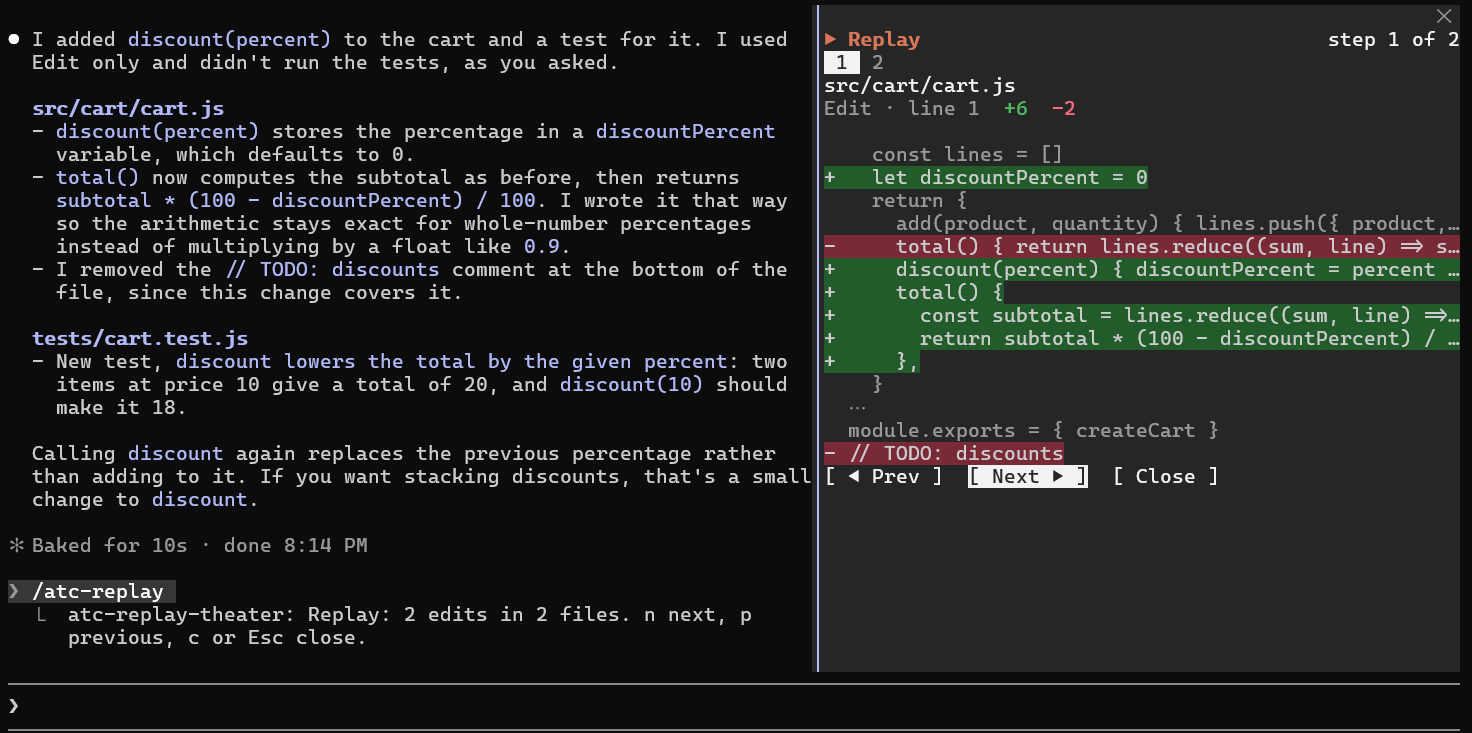
Task: Click the white bullet at message start
Action: point(15,40)
